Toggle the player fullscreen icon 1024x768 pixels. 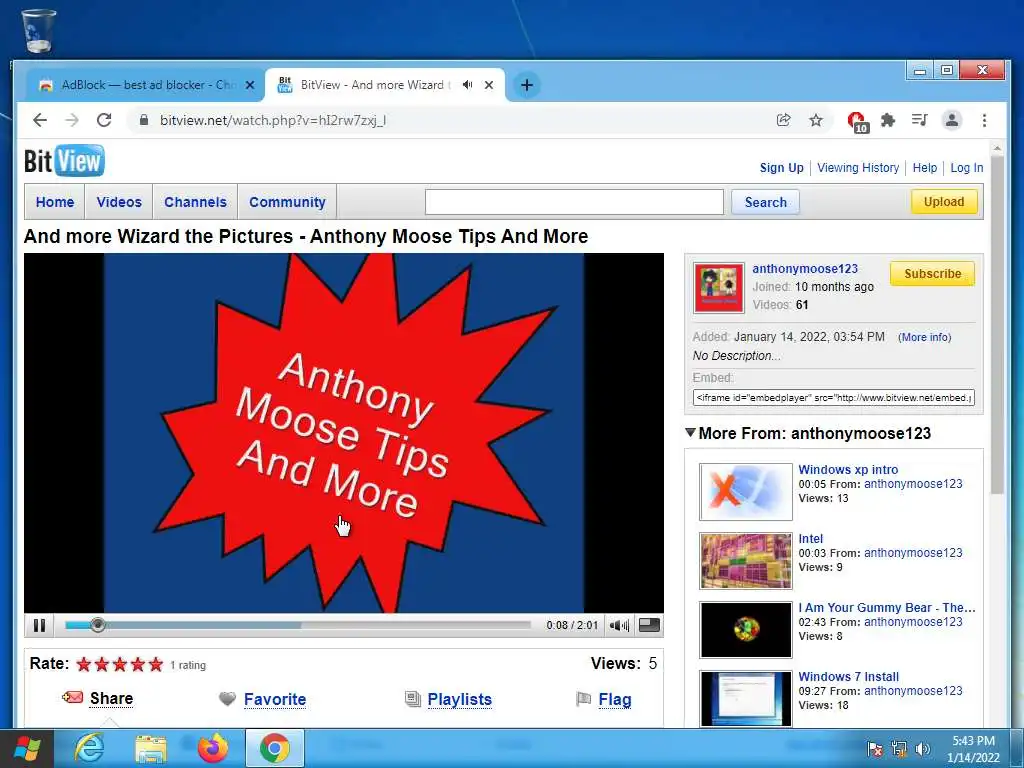click(x=648, y=626)
